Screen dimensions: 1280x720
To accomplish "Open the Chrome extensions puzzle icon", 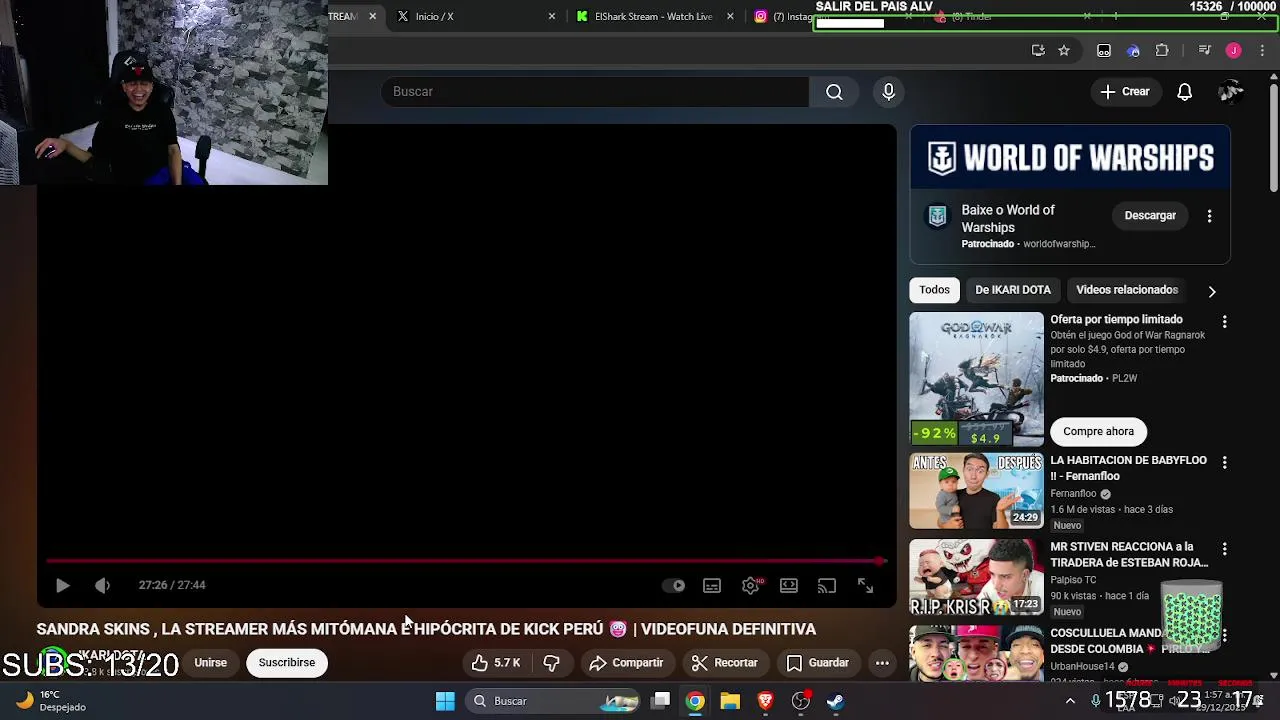I will (1162, 51).
